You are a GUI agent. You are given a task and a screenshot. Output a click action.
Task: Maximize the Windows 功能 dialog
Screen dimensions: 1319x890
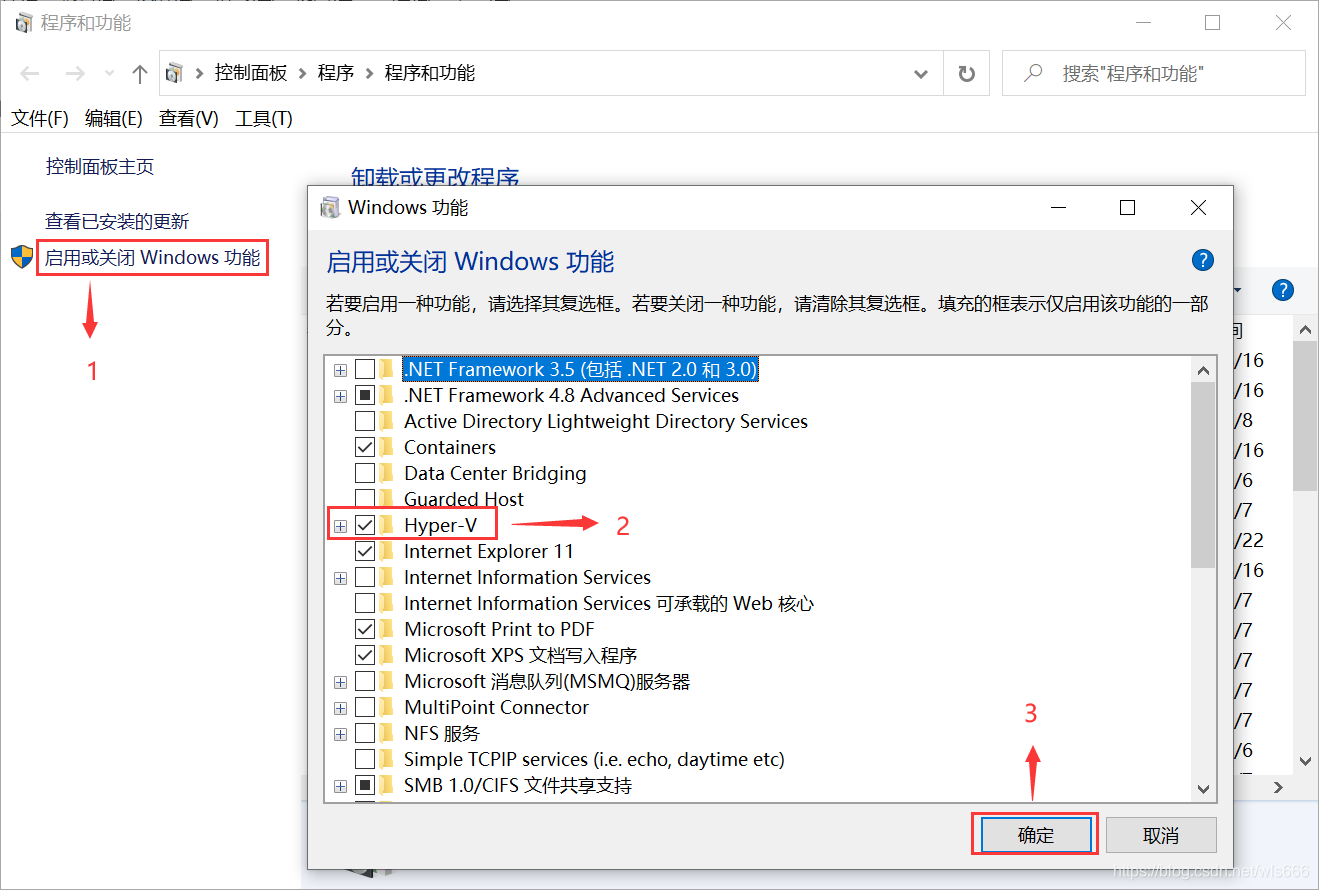1127,208
